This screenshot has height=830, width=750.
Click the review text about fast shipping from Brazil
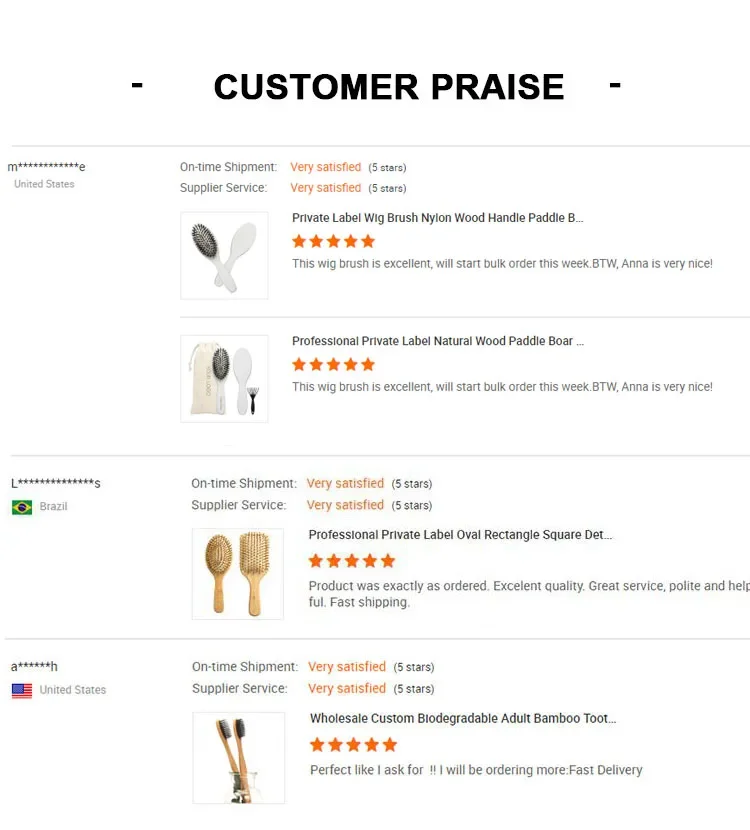[x=529, y=594]
